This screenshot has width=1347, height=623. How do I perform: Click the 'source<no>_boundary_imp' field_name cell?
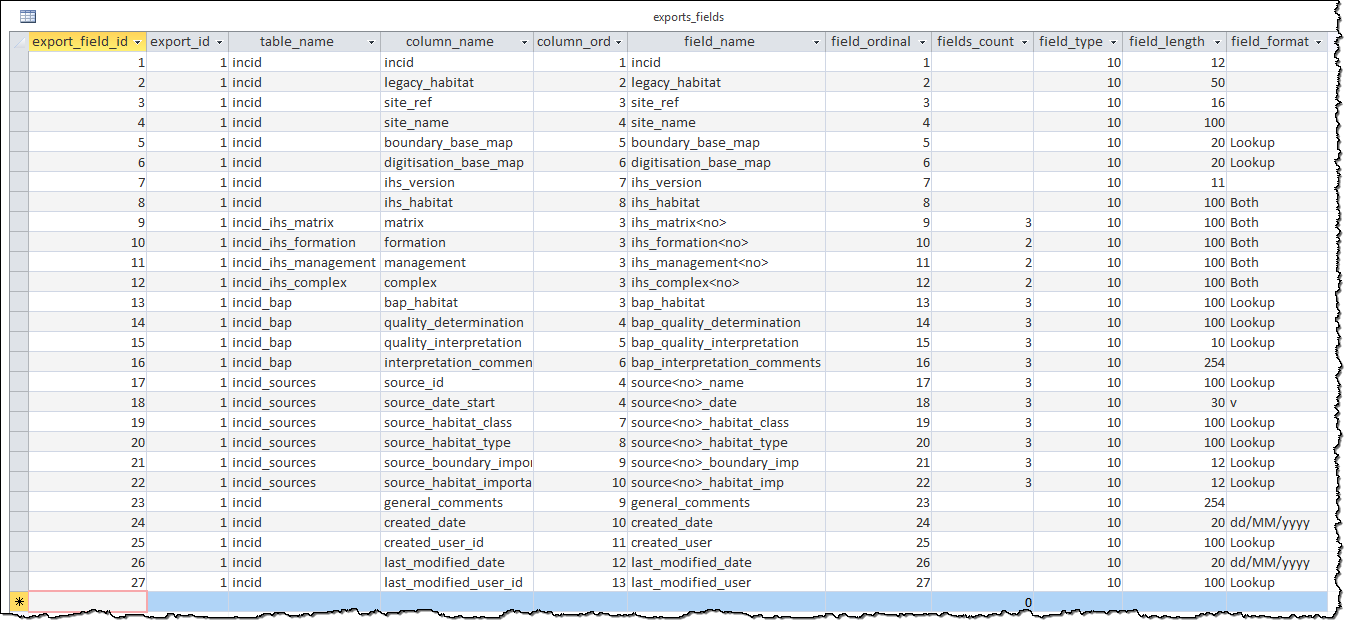[727, 462]
